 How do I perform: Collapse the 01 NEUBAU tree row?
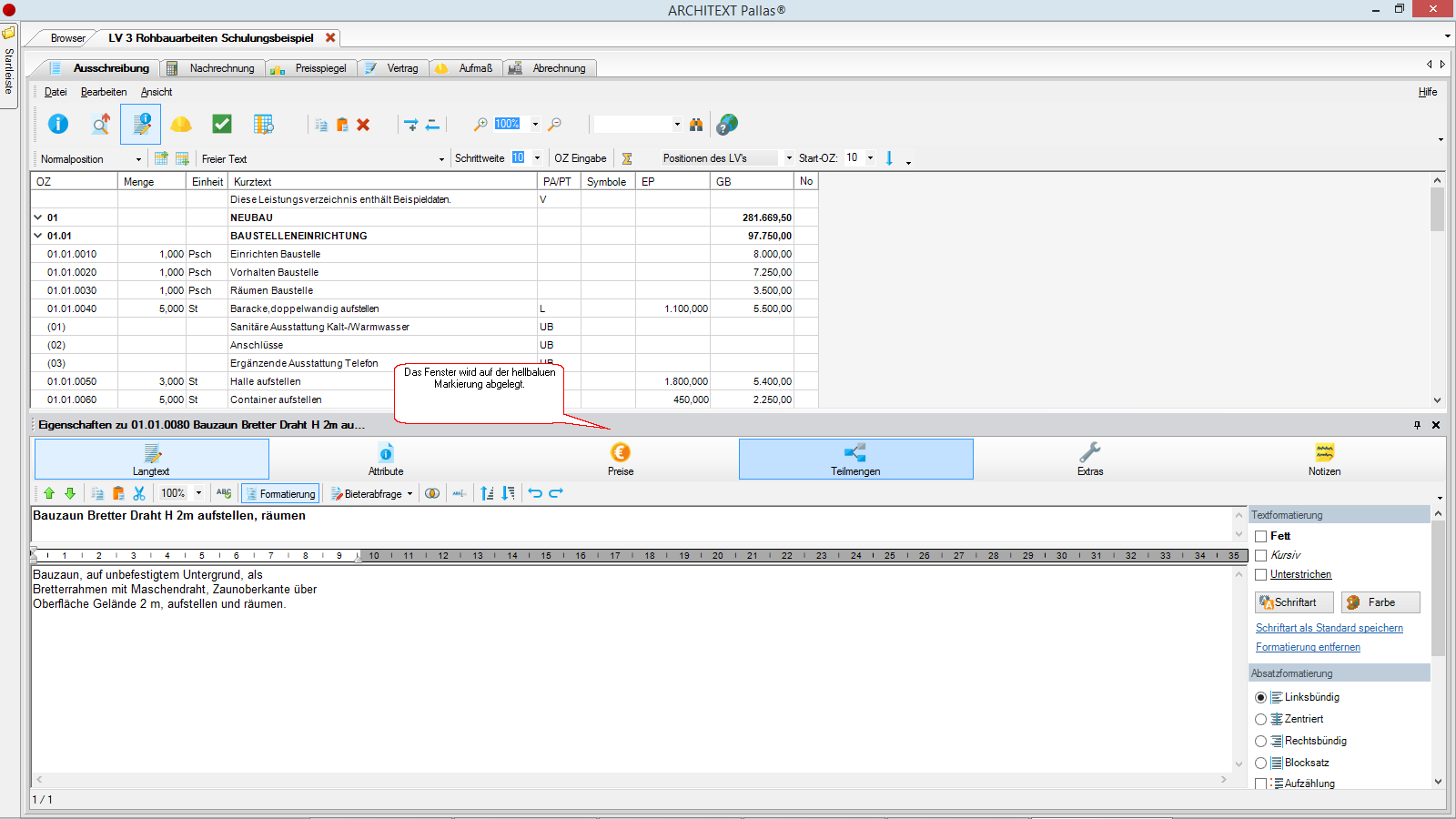38,217
